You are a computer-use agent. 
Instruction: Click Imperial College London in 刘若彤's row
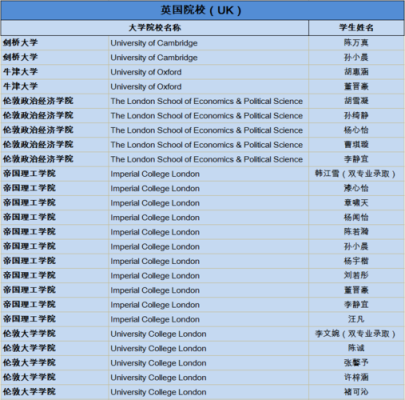(x=155, y=276)
